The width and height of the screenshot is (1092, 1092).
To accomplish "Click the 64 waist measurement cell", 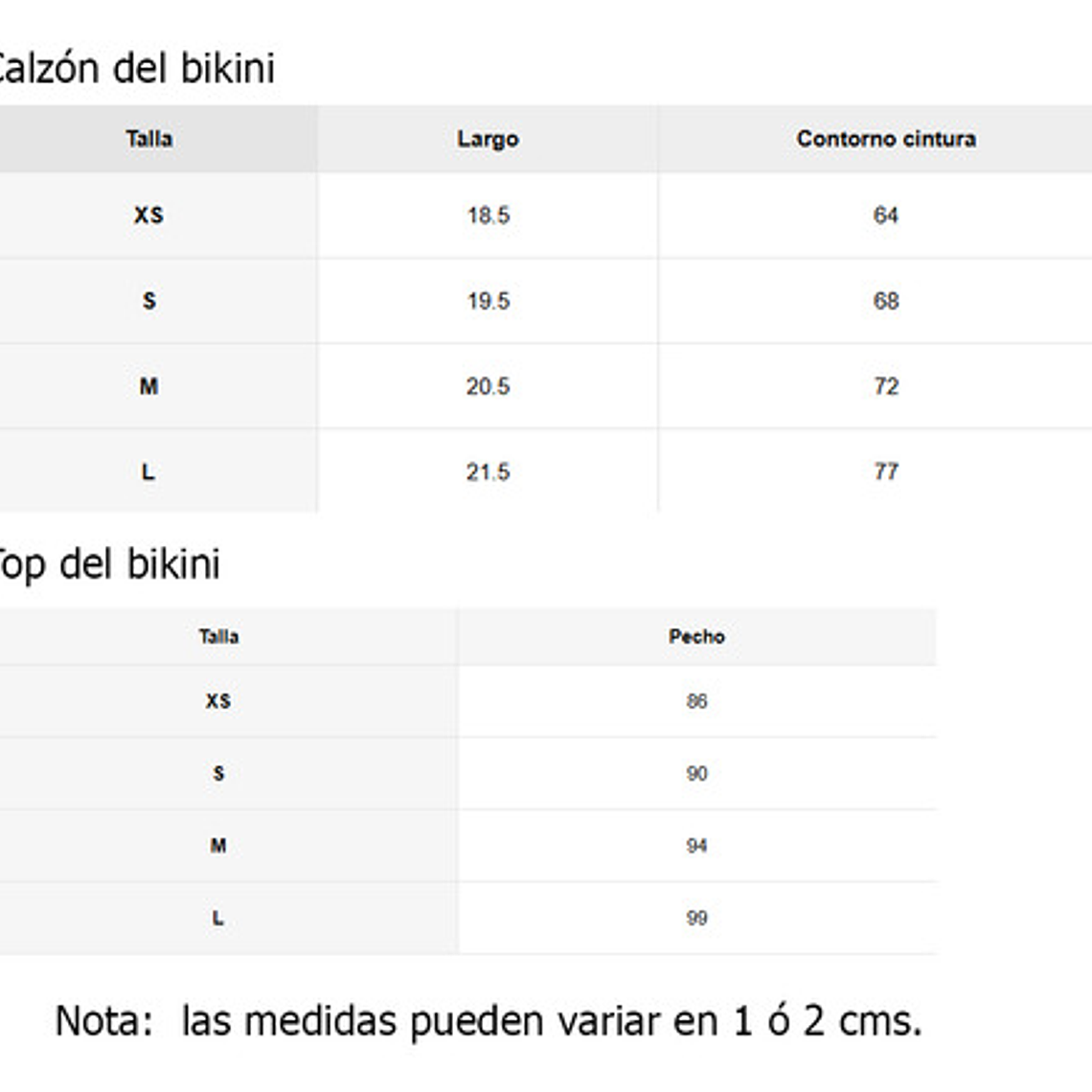I will pos(885,216).
